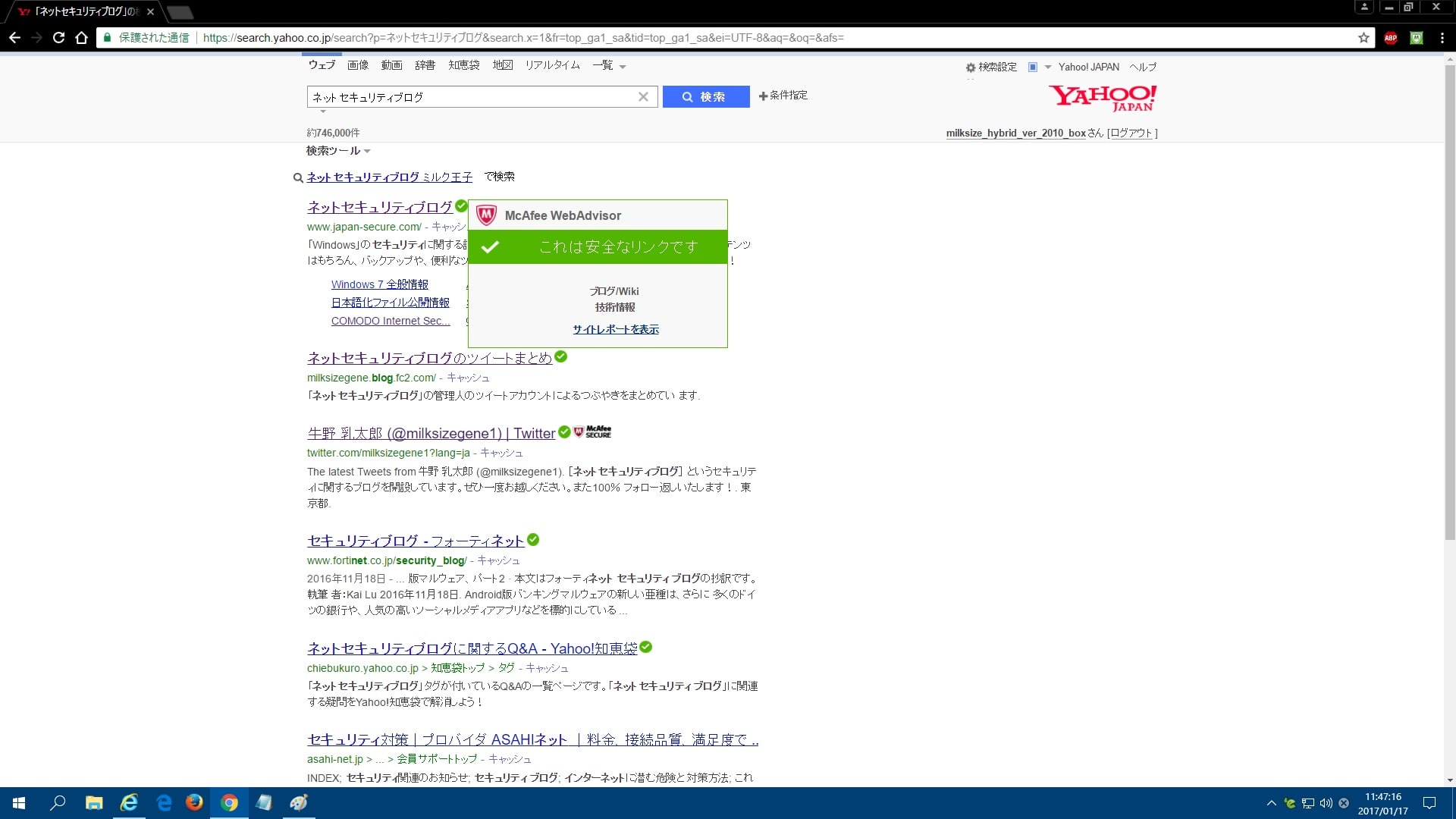This screenshot has width=1456, height=819.
Task: Click the green checkmark beside the Twitter result
Action: (x=564, y=431)
